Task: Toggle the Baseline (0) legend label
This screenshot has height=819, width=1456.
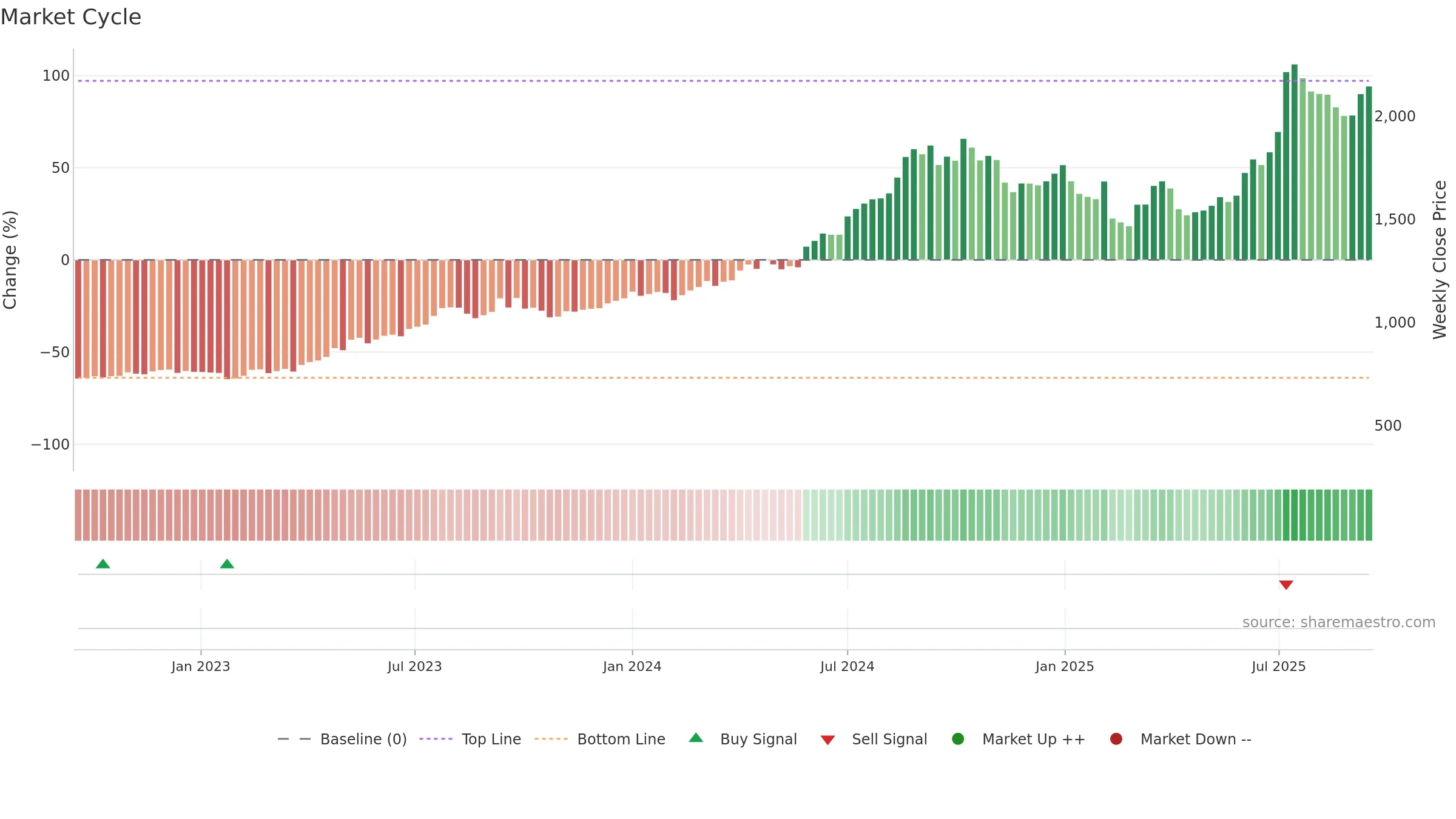Action: pos(363,740)
